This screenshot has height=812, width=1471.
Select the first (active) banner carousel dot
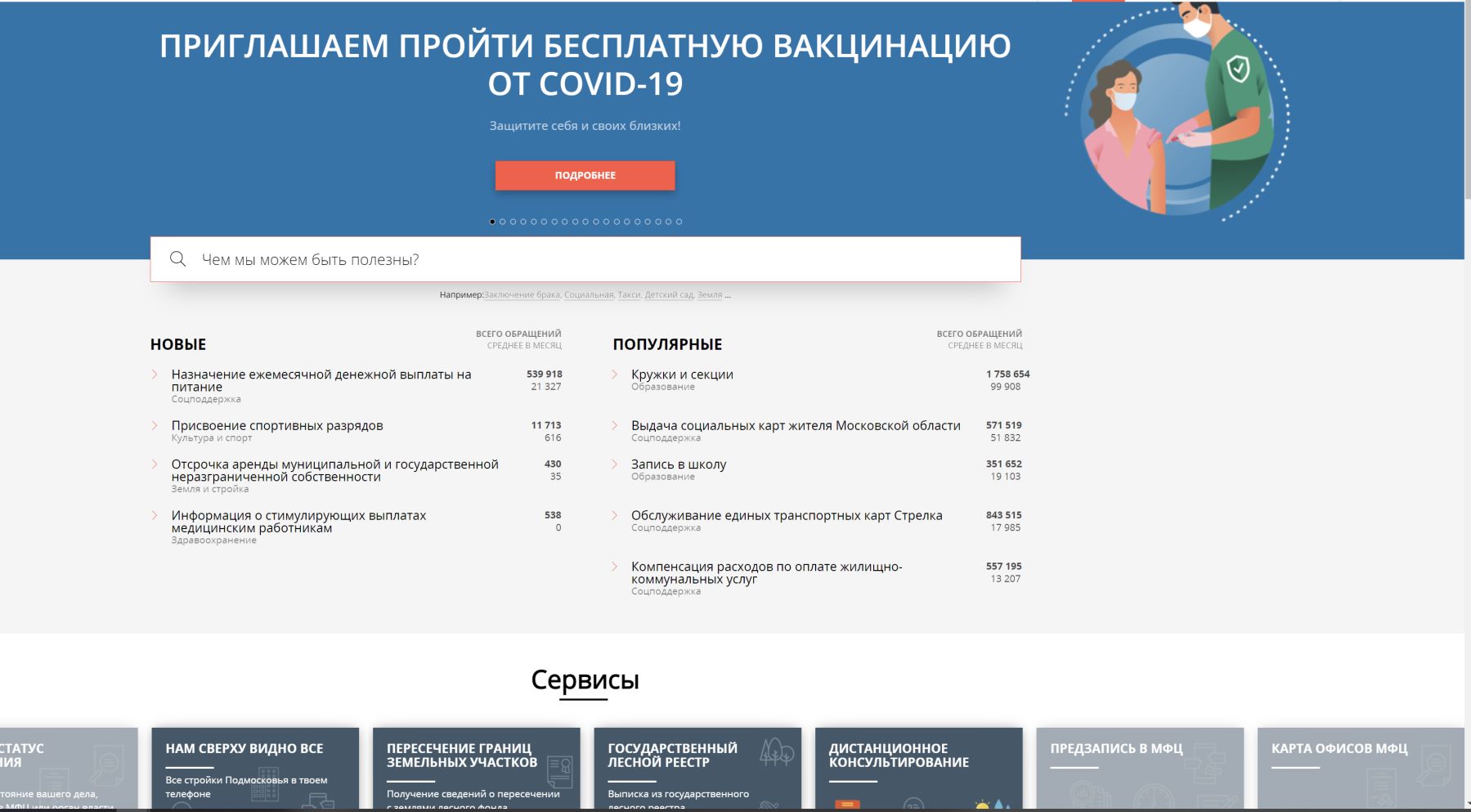coord(492,222)
